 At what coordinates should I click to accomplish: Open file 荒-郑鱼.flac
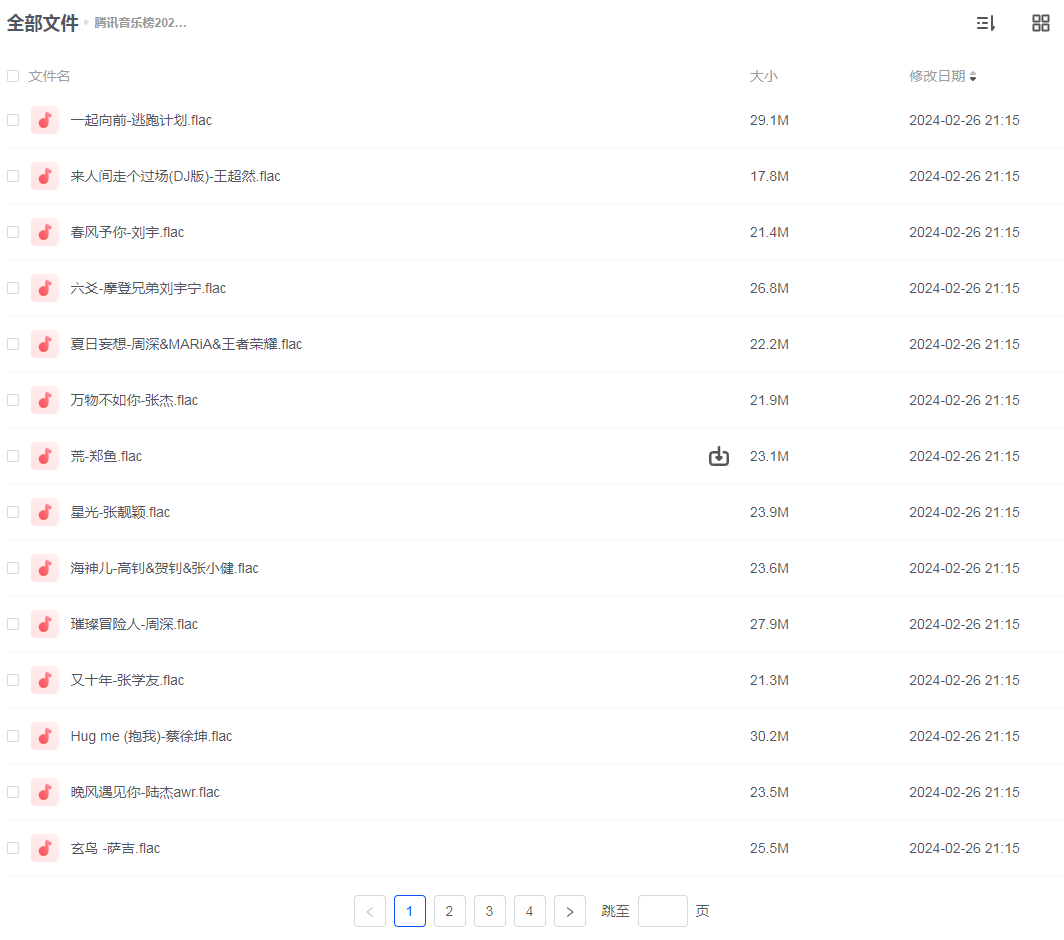pyautogui.click(x=107, y=456)
